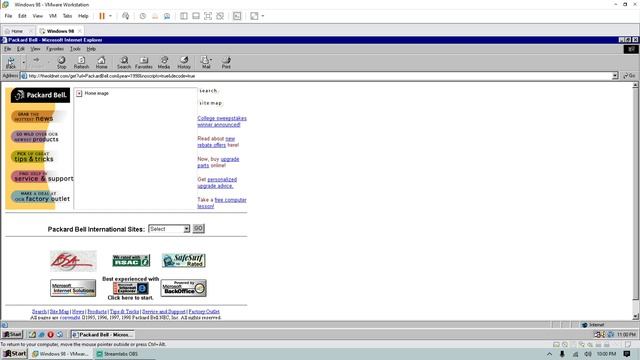Click the Microsoft BackOffice badge
The width and height of the screenshot is (640, 360).
click(x=184, y=288)
